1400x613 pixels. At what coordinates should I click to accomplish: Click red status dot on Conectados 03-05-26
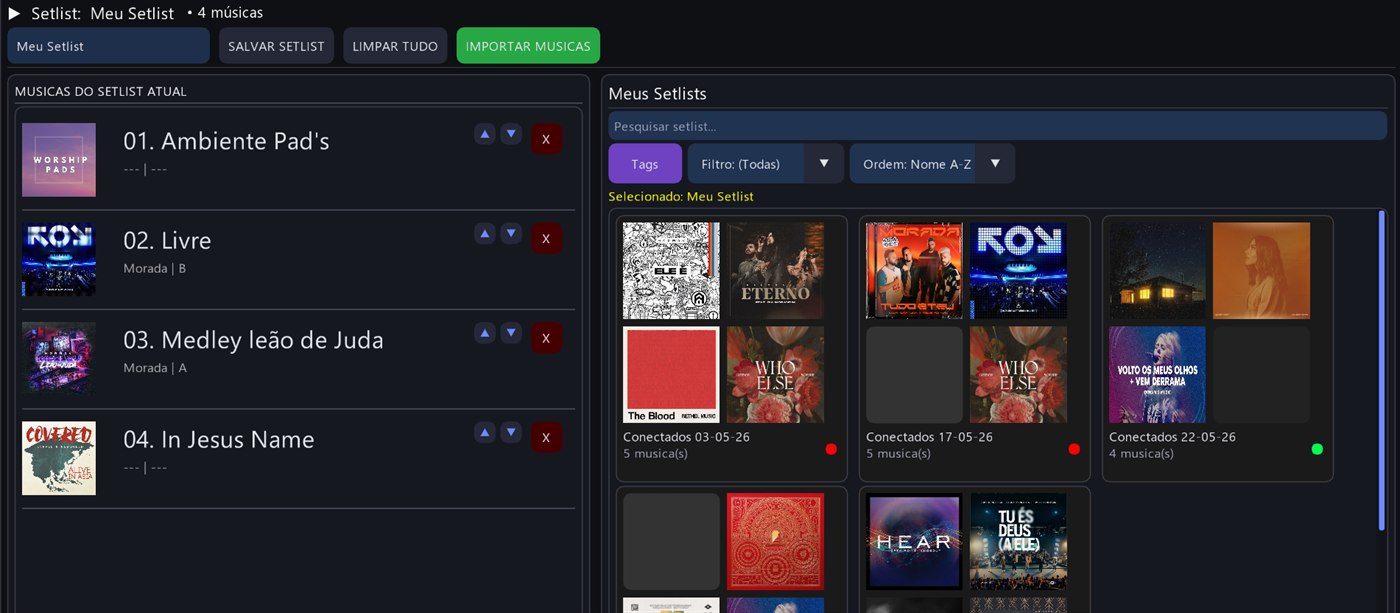pos(831,449)
